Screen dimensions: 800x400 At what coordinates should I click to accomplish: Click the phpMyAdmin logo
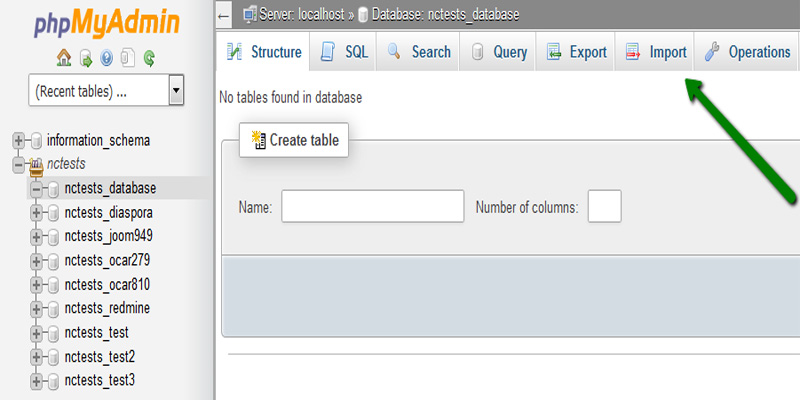[107, 24]
